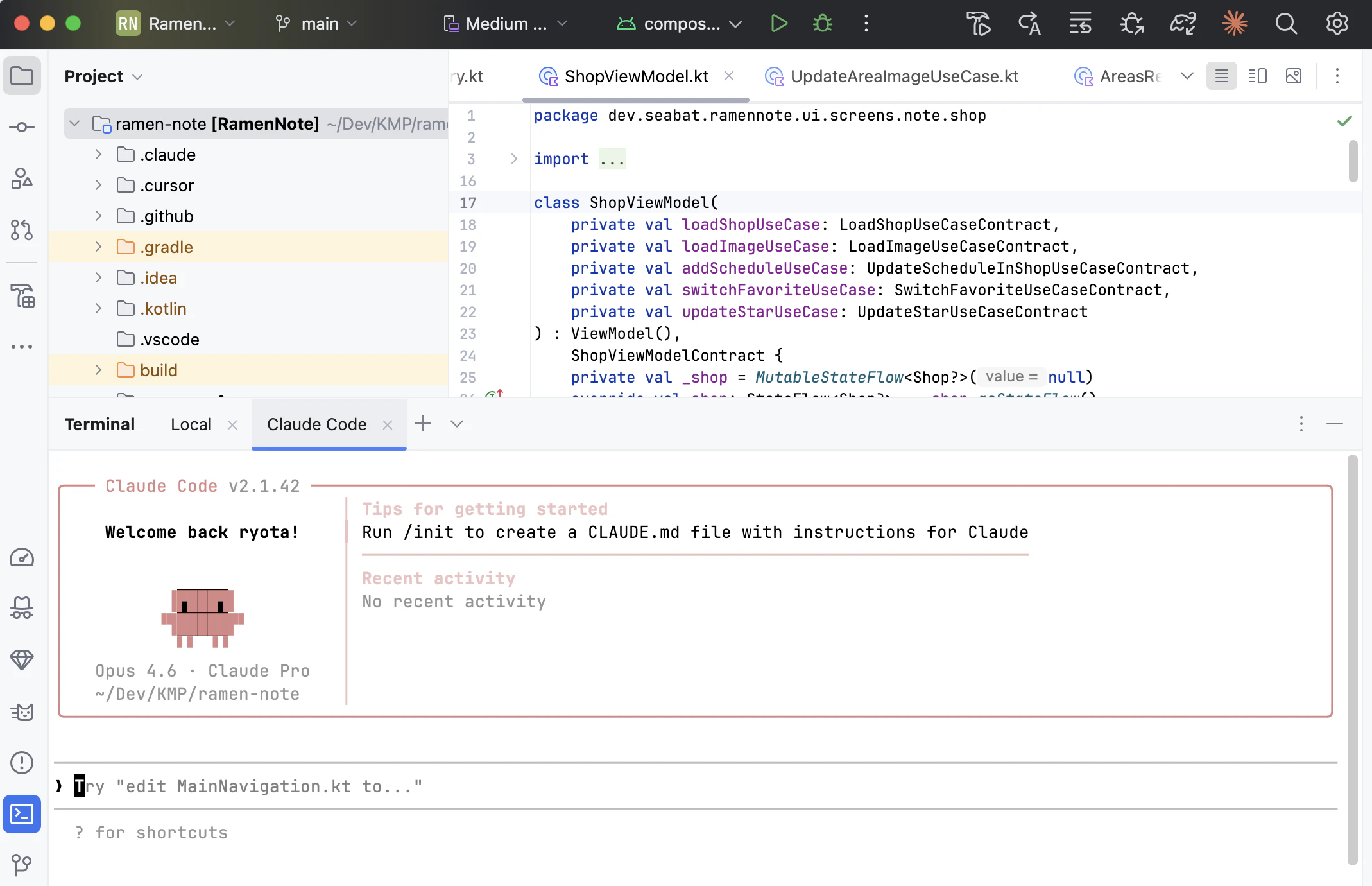Viewport: 1372px width, 886px height.
Task: Expand the .github folder
Action: tap(98, 216)
